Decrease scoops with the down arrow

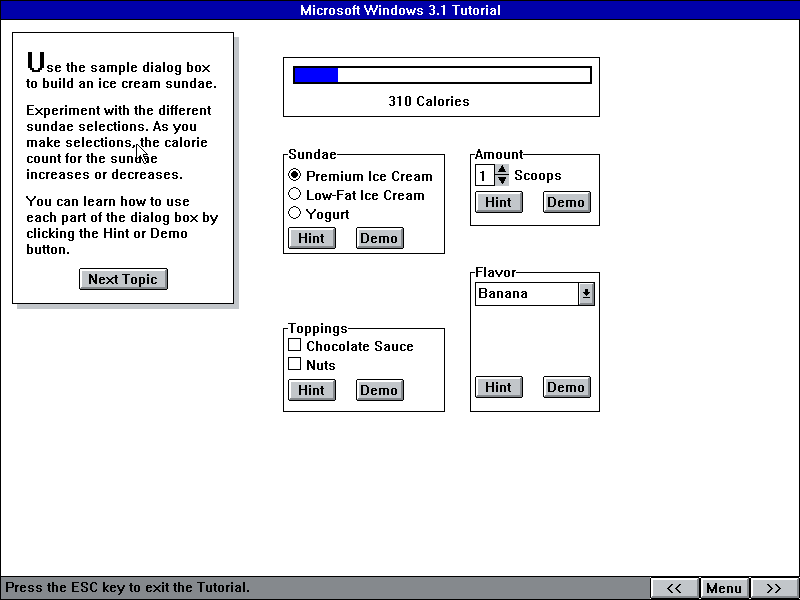coord(502,180)
